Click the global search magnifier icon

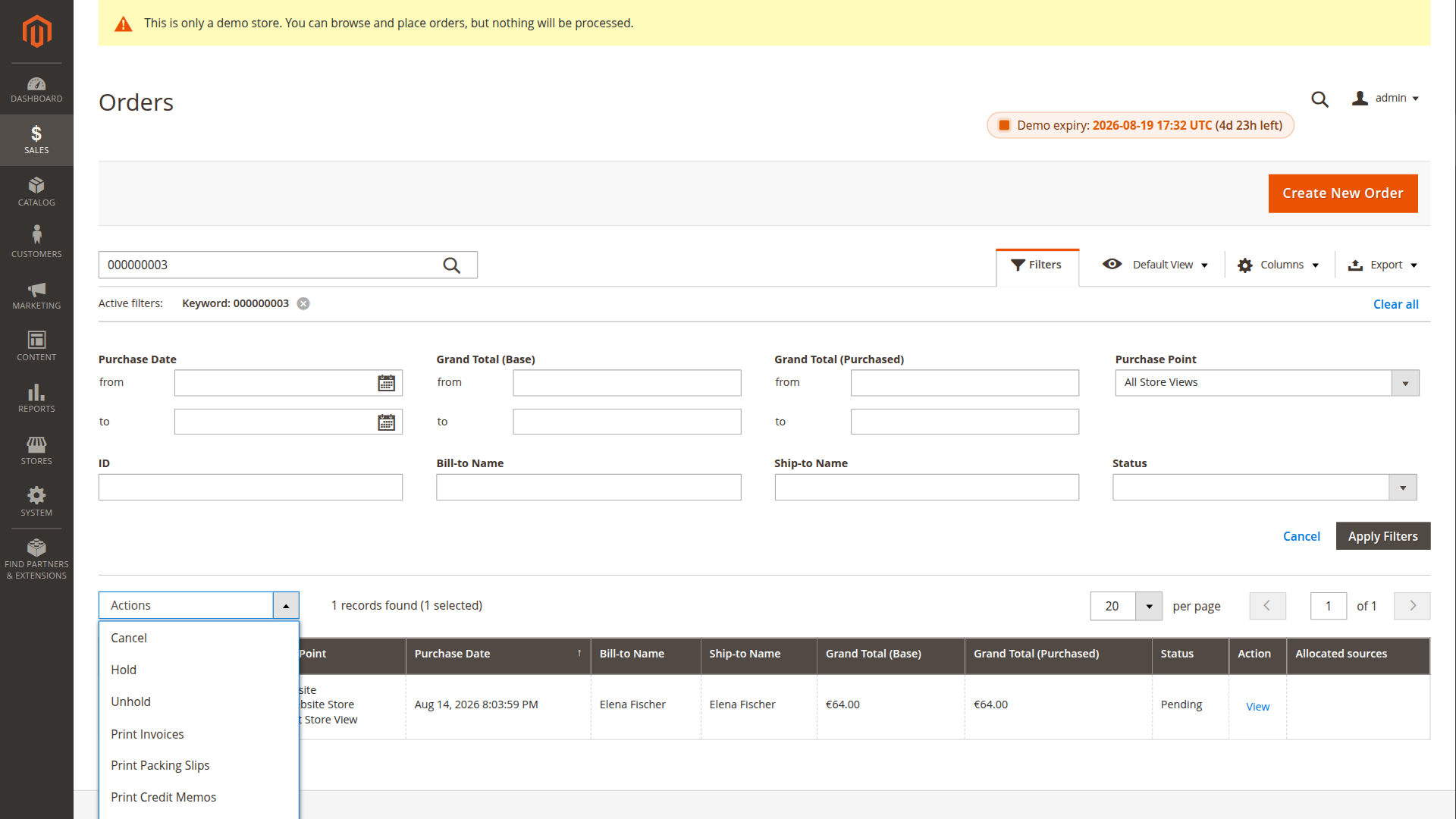(1319, 99)
